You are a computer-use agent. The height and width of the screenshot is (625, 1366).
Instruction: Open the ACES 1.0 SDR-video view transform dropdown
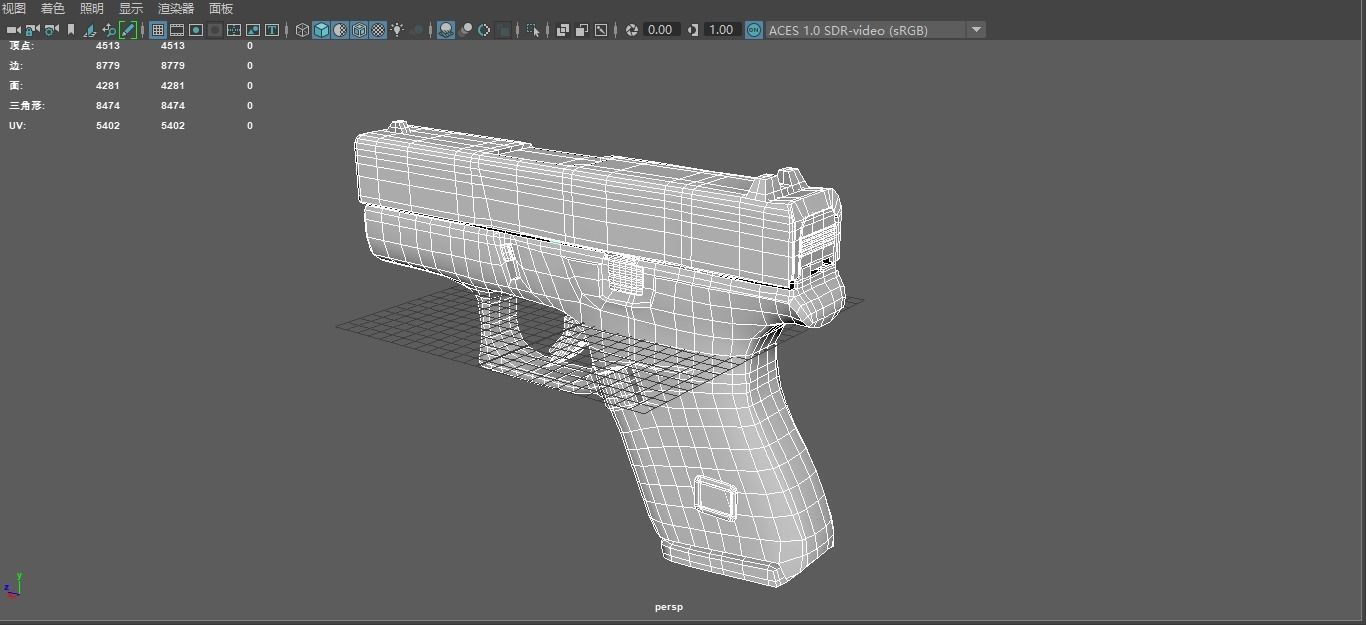coord(875,30)
